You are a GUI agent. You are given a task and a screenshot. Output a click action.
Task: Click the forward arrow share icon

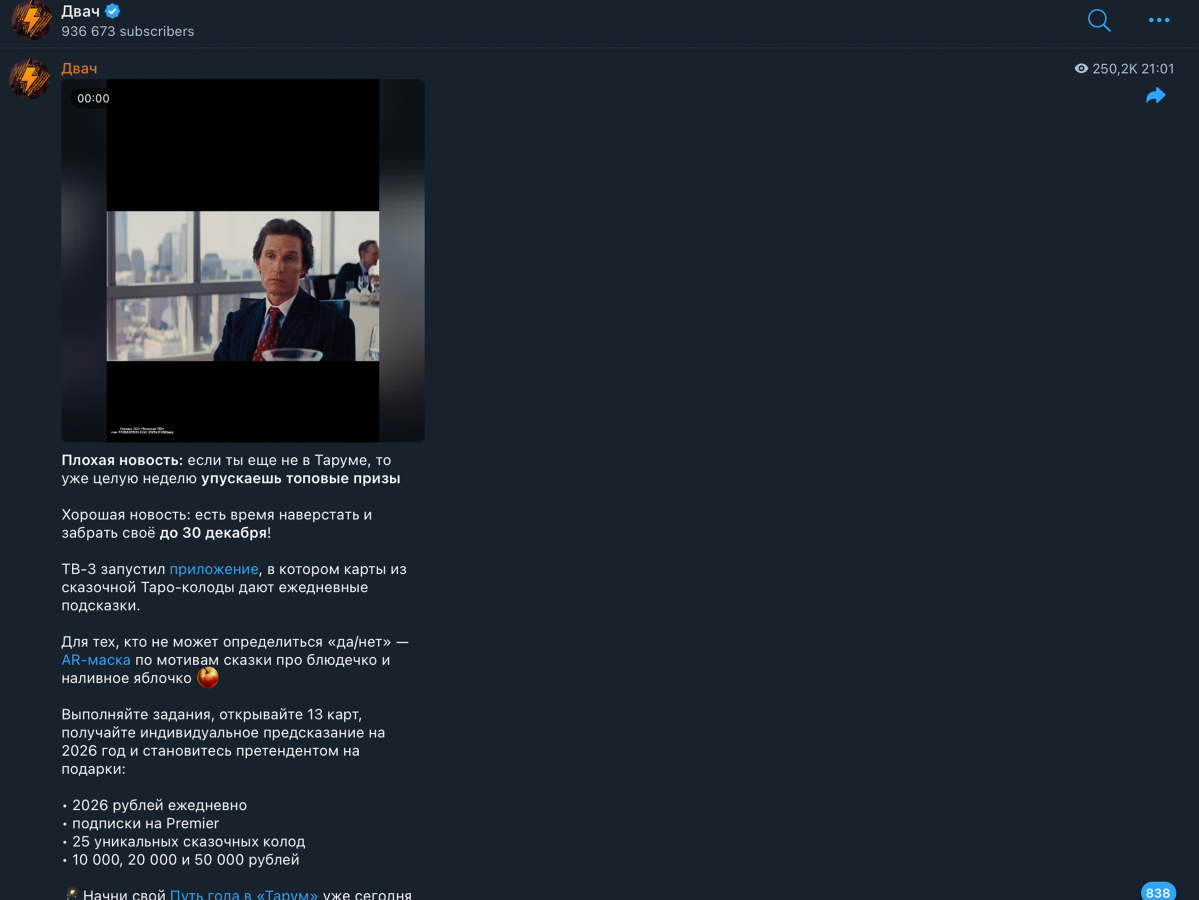click(x=1155, y=96)
